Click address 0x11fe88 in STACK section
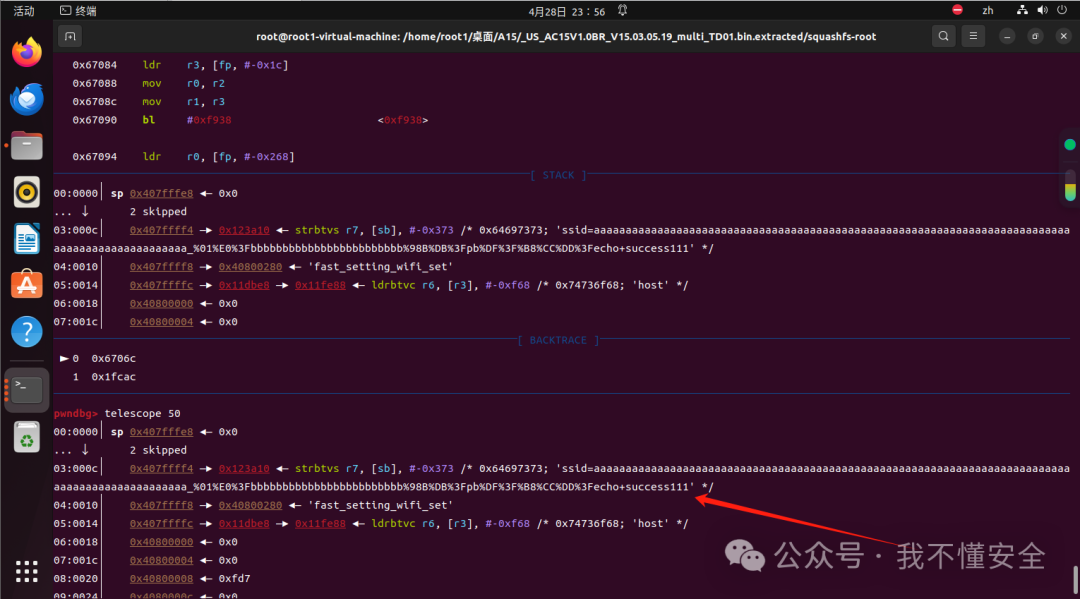This screenshot has height=599, width=1080. (320, 285)
